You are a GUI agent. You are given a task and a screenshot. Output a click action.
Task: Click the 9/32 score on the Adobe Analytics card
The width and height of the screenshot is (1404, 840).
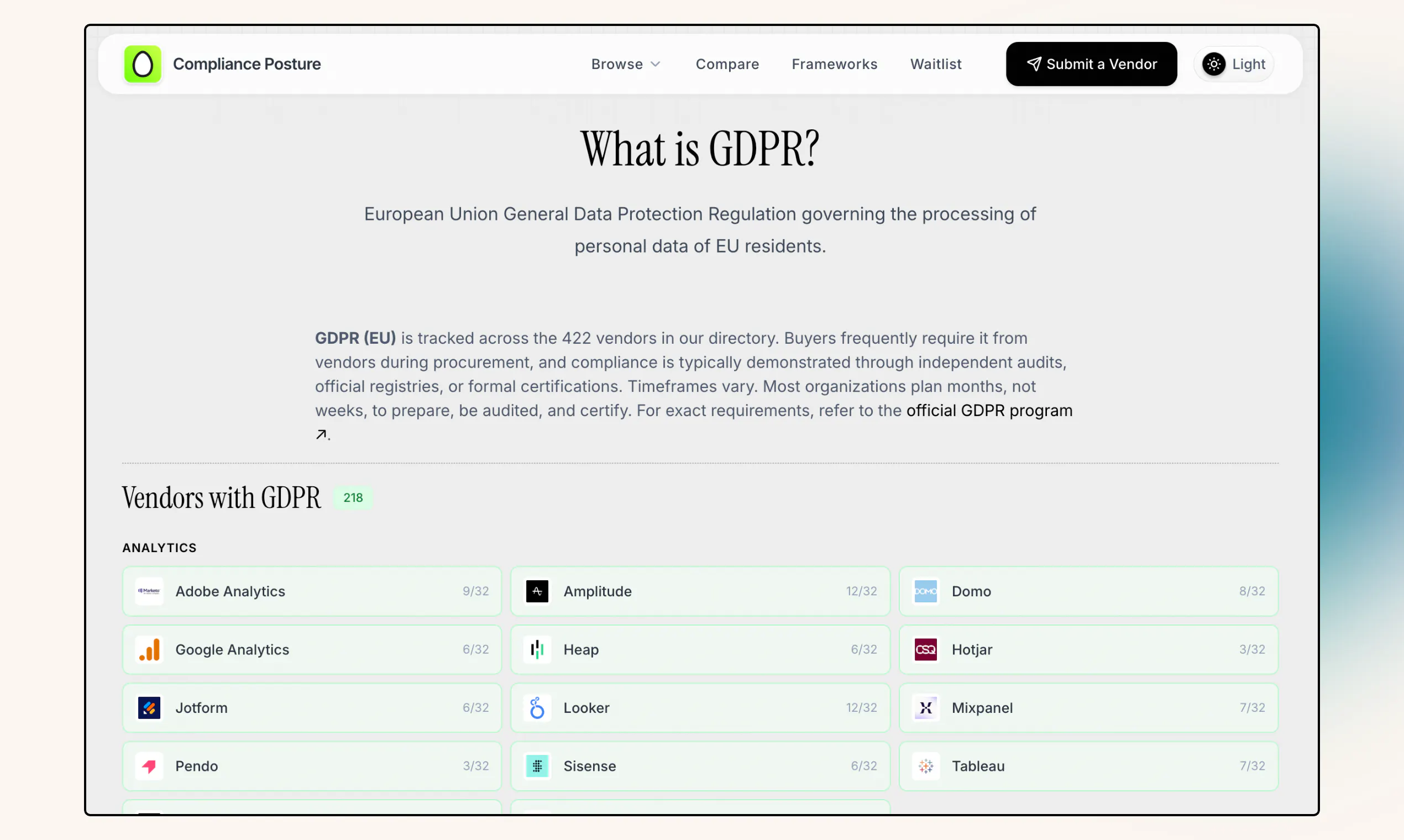click(x=475, y=591)
